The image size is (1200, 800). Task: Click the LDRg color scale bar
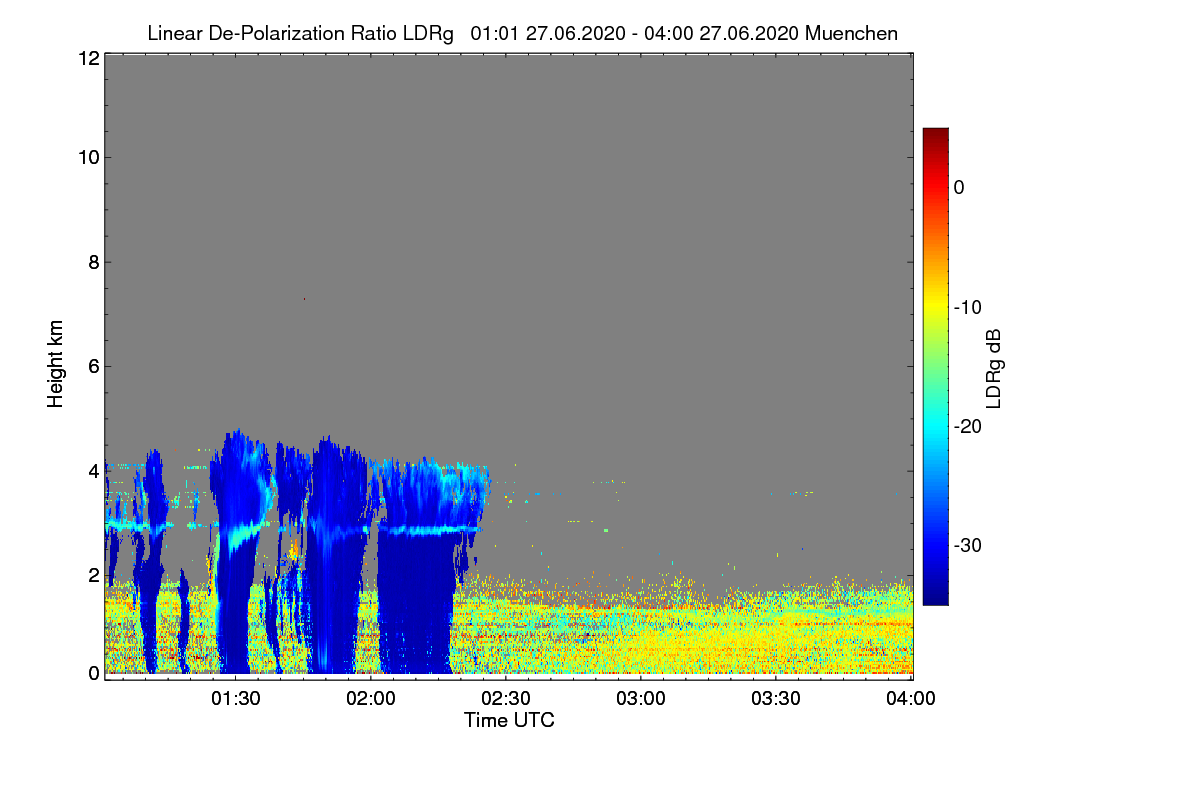(x=935, y=366)
